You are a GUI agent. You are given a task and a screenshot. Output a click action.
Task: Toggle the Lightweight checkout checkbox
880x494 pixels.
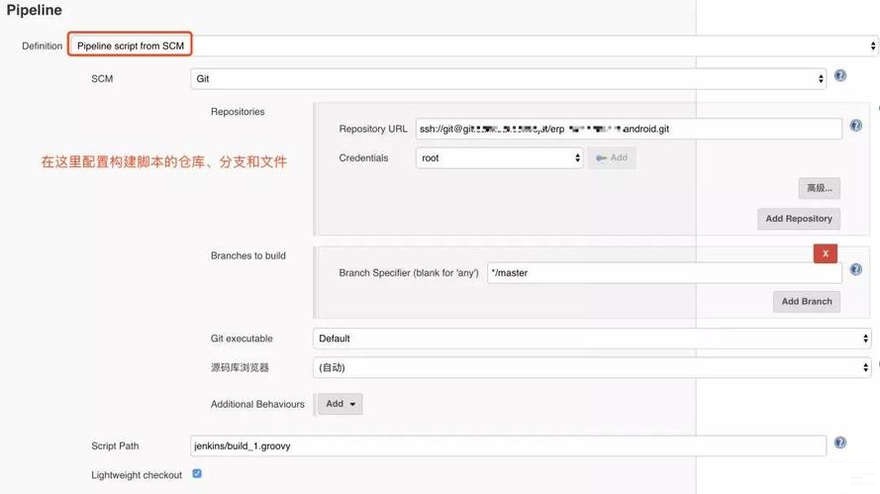[x=197, y=473]
